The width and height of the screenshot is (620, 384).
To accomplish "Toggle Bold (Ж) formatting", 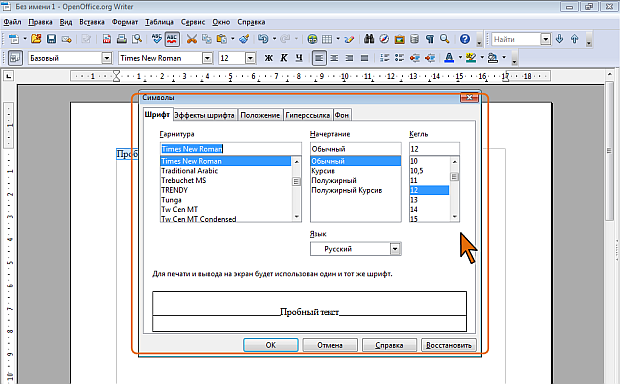I will click(268, 58).
